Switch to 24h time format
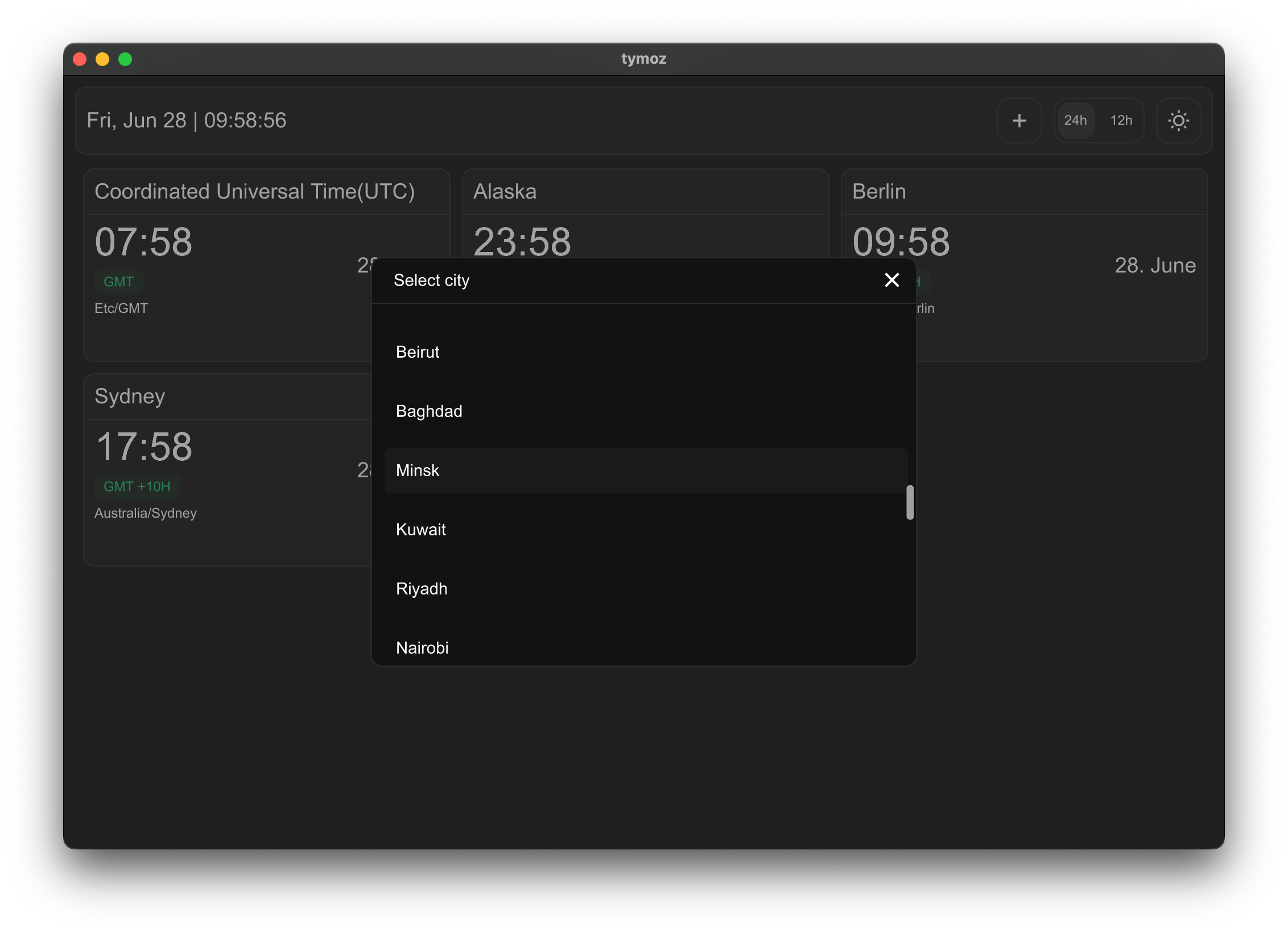This screenshot has height=933, width=1288. [1075, 121]
